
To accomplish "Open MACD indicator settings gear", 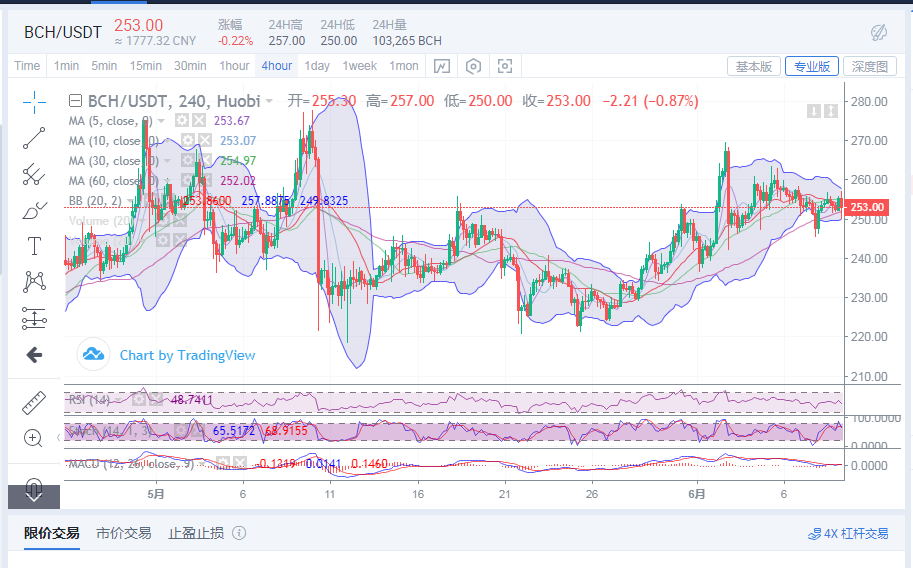I will click(223, 464).
